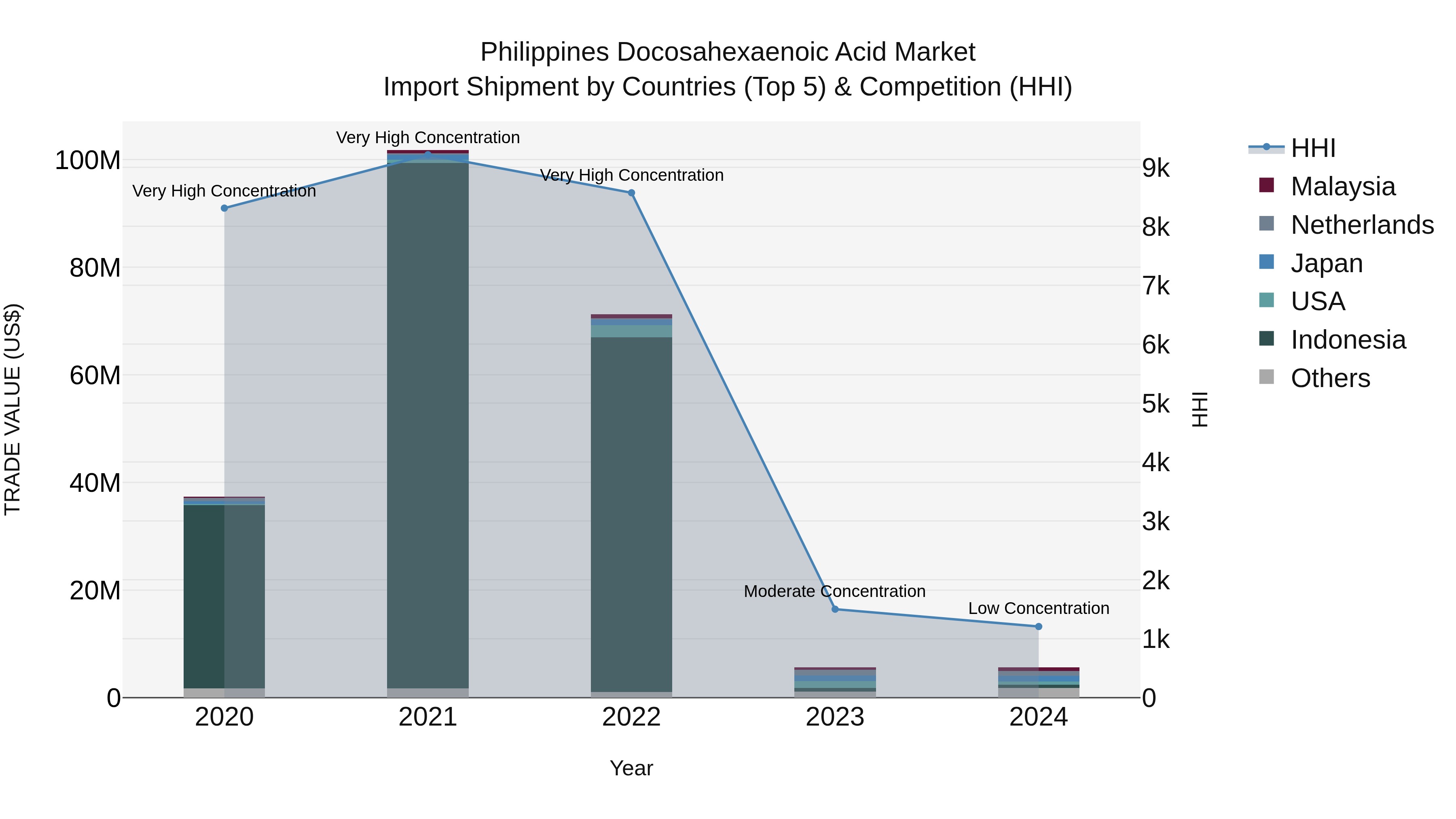Click the 2023 x-axis tick label
This screenshot has height=819, width=1456.
[x=835, y=717]
